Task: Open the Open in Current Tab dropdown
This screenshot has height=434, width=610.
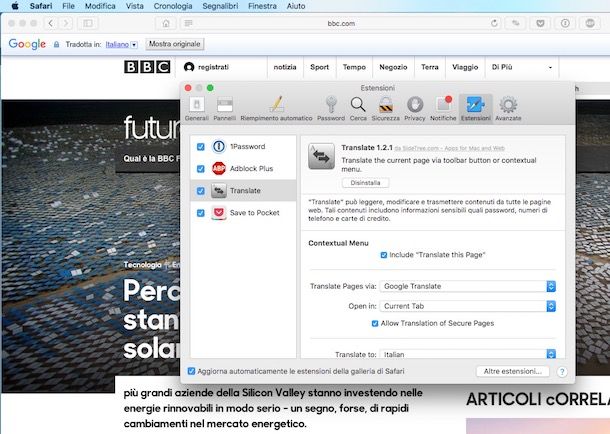Action: (x=468, y=306)
